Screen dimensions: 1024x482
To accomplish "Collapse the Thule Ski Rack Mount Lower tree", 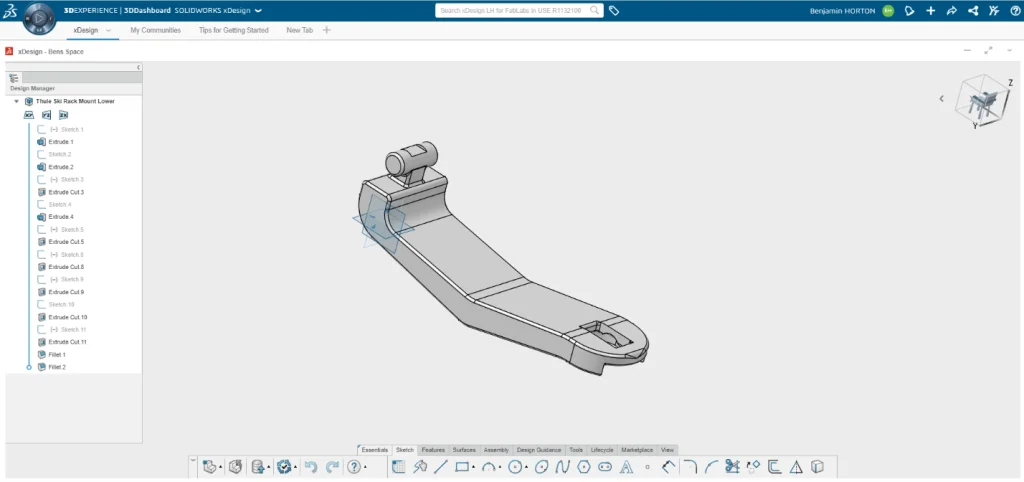I will click(x=17, y=101).
